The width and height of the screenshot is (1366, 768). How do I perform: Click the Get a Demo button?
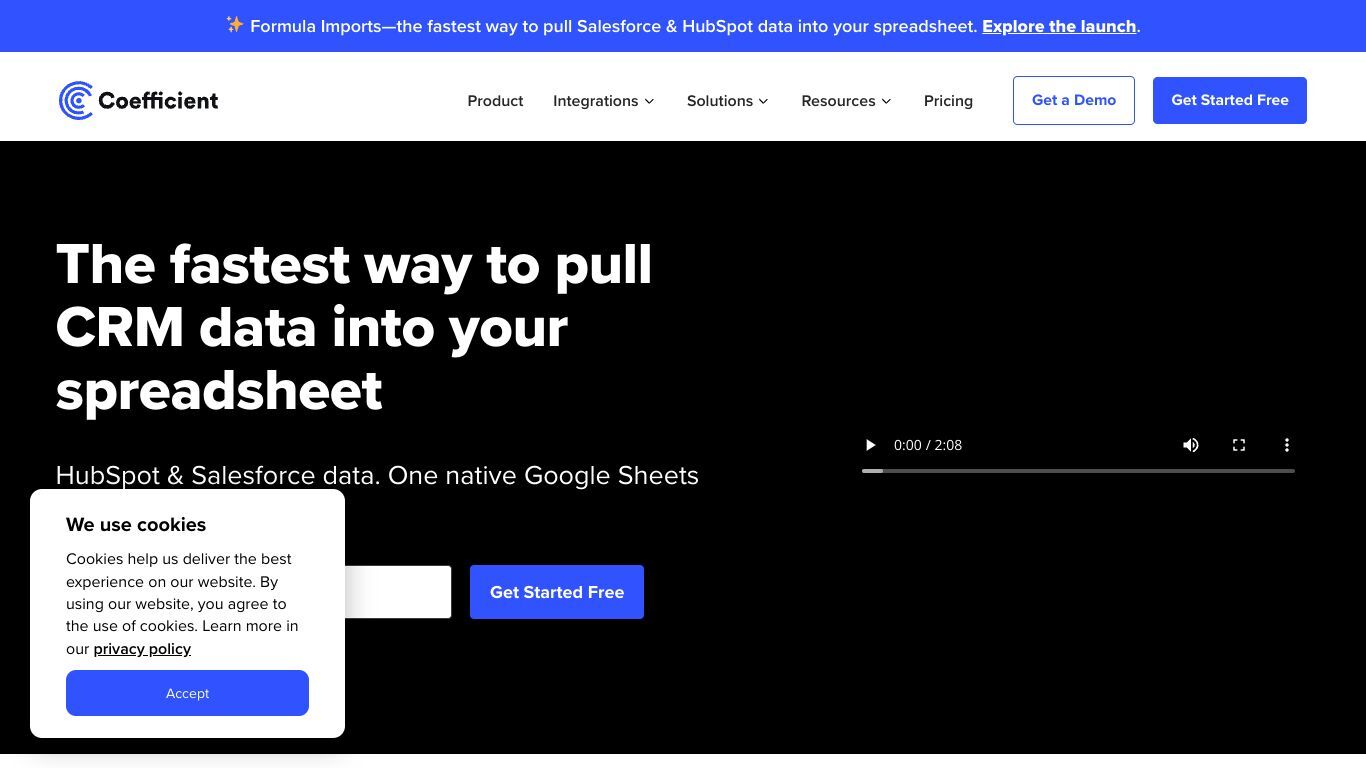1074,100
